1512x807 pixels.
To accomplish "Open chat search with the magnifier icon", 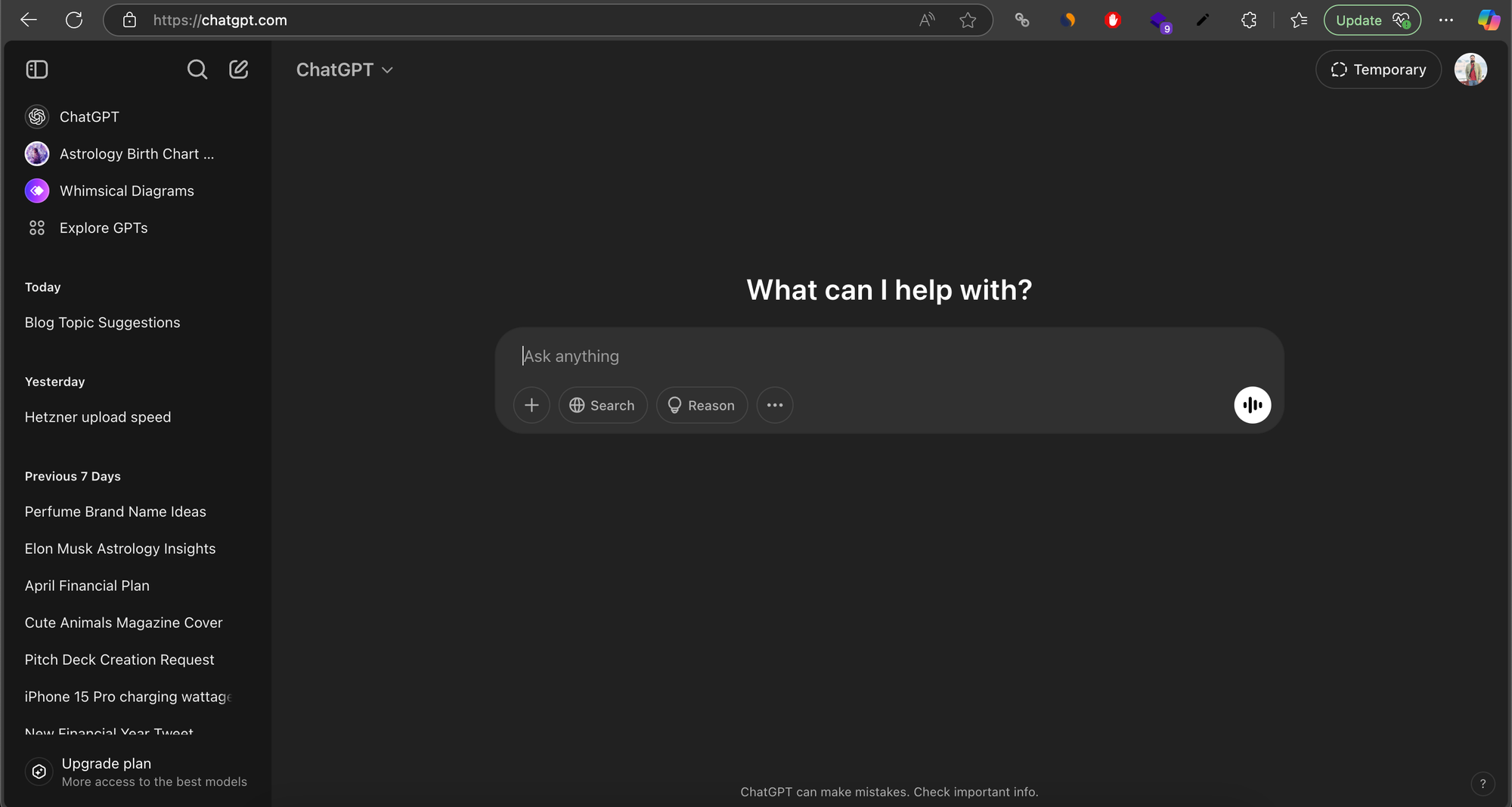I will [197, 70].
